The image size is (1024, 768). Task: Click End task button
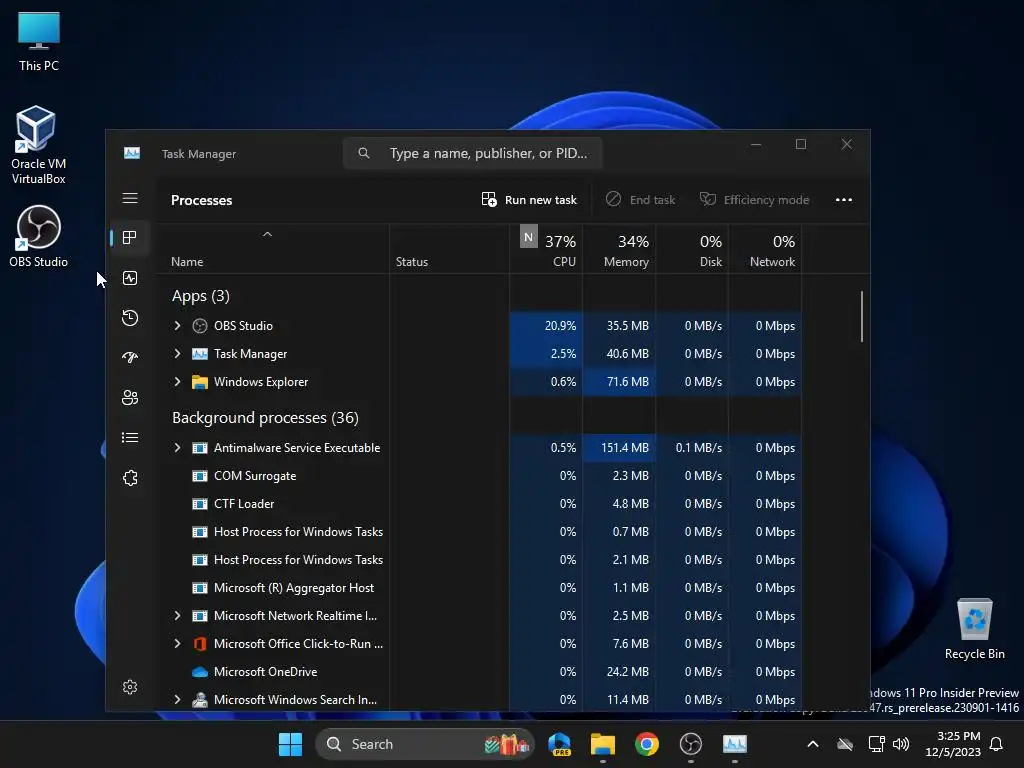(x=641, y=200)
